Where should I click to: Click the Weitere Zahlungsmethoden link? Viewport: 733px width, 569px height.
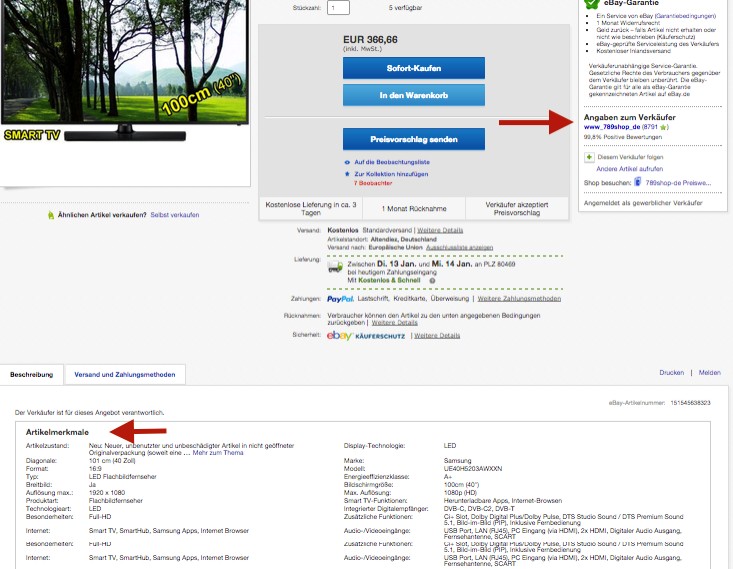point(519,298)
